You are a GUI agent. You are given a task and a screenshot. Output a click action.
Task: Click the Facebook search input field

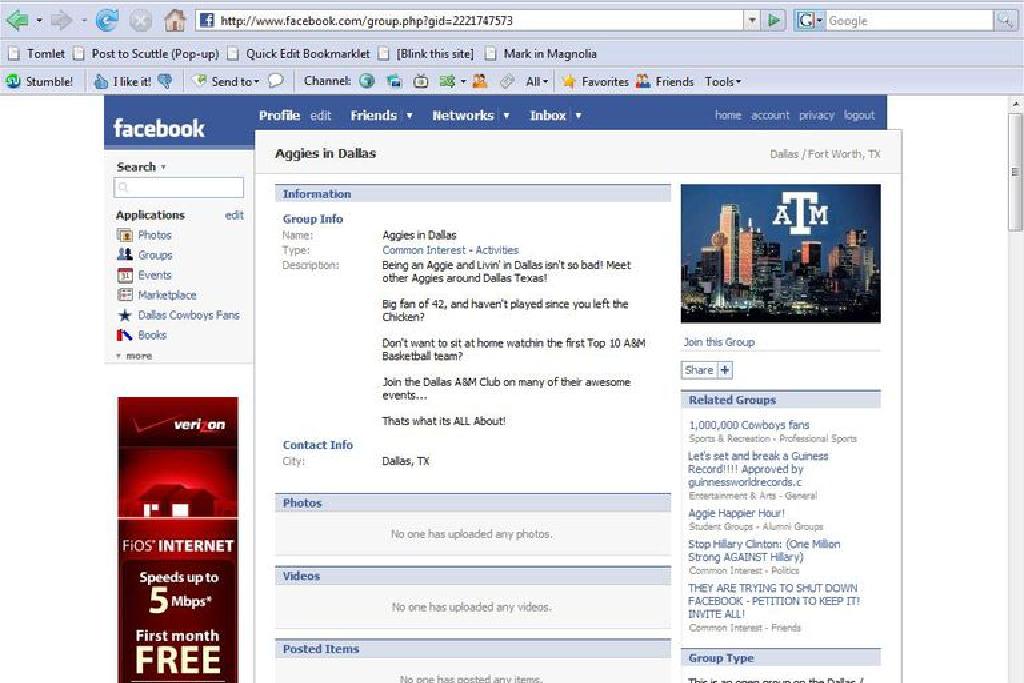click(179, 188)
